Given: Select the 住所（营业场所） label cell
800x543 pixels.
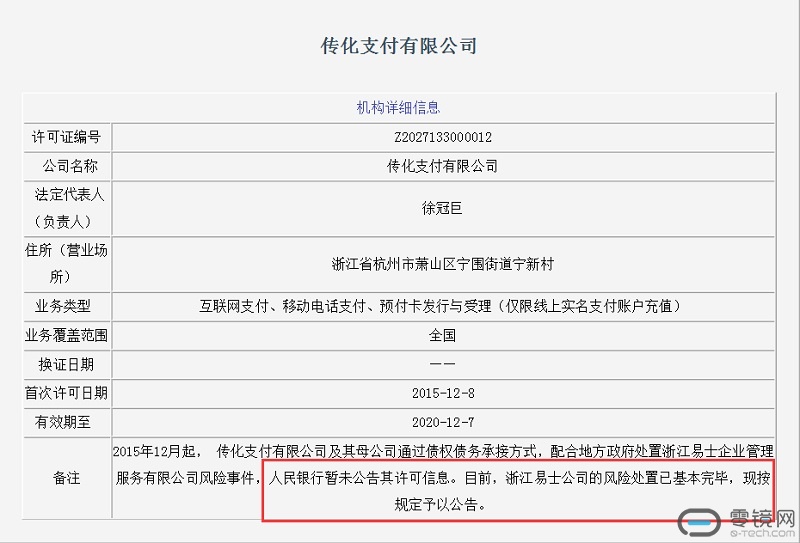Looking at the screenshot, I should pyautogui.click(x=67, y=264).
